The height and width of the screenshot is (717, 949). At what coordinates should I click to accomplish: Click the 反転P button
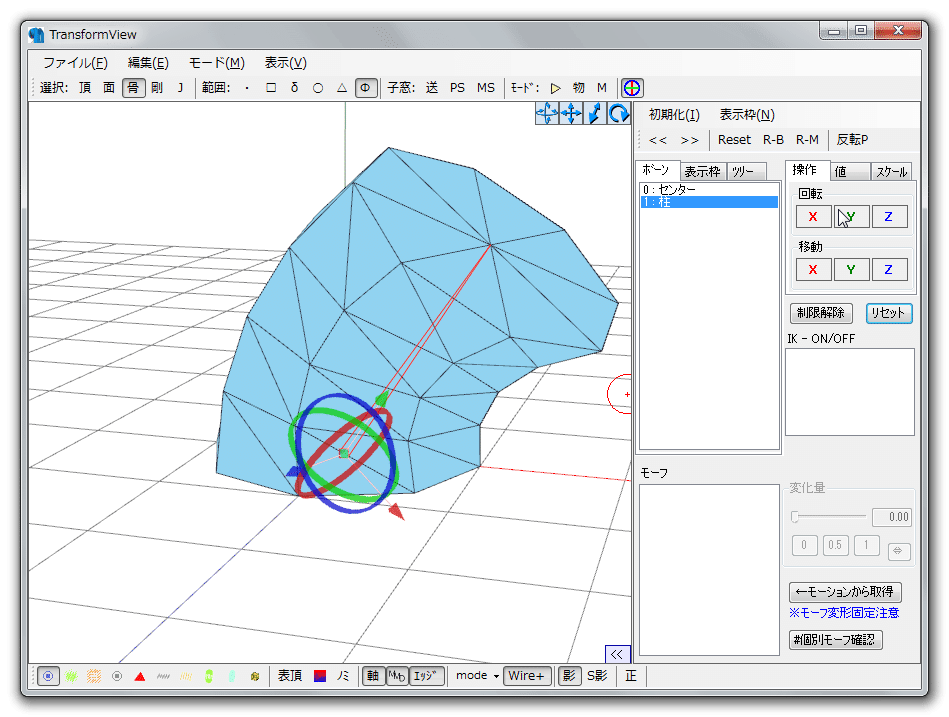tap(852, 140)
